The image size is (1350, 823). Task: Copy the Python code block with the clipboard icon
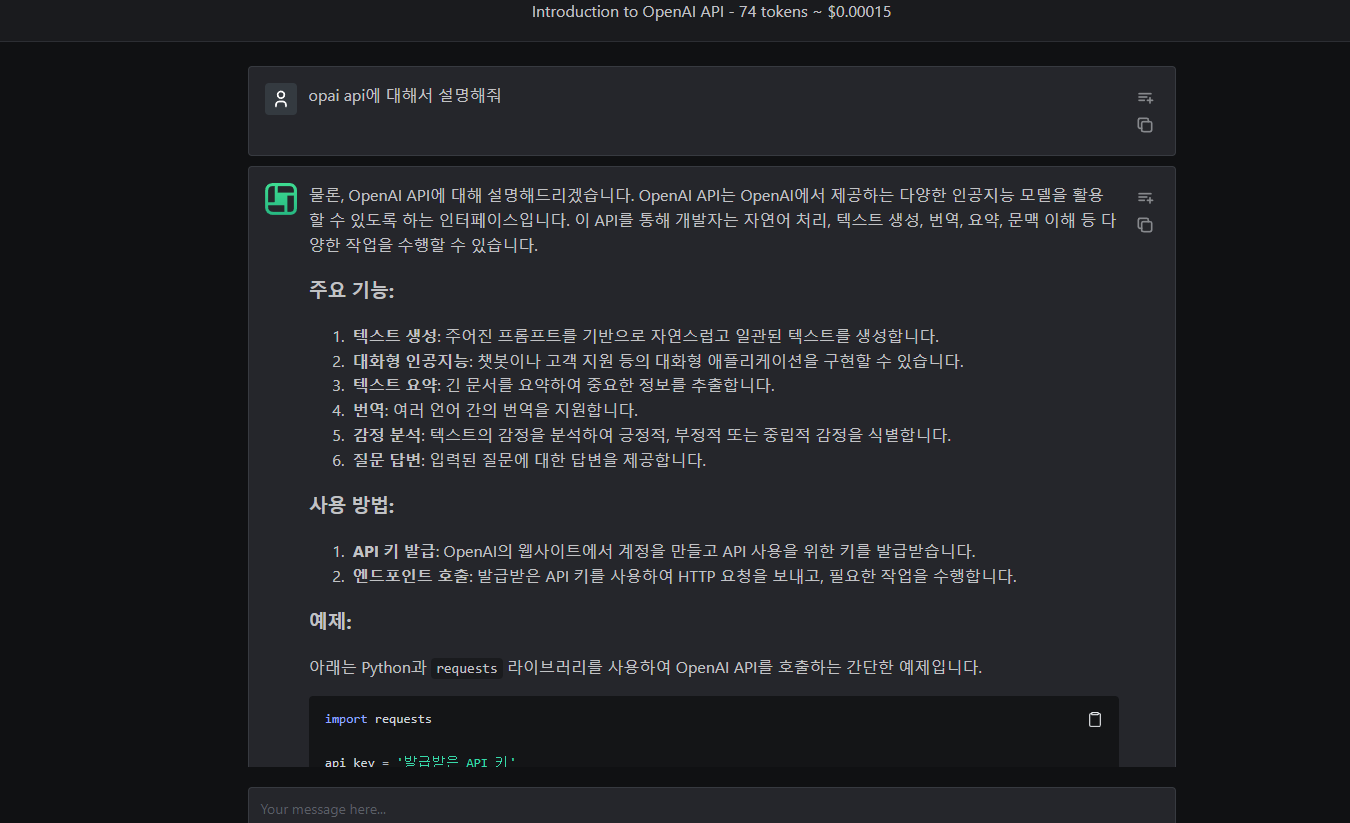coord(1094,719)
